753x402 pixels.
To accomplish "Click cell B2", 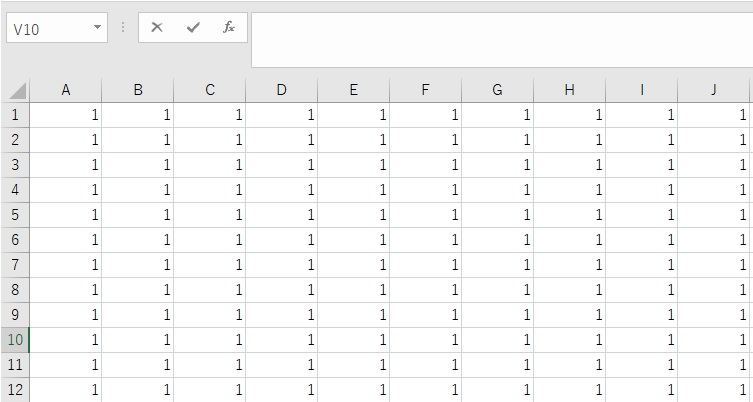I will [x=138, y=140].
